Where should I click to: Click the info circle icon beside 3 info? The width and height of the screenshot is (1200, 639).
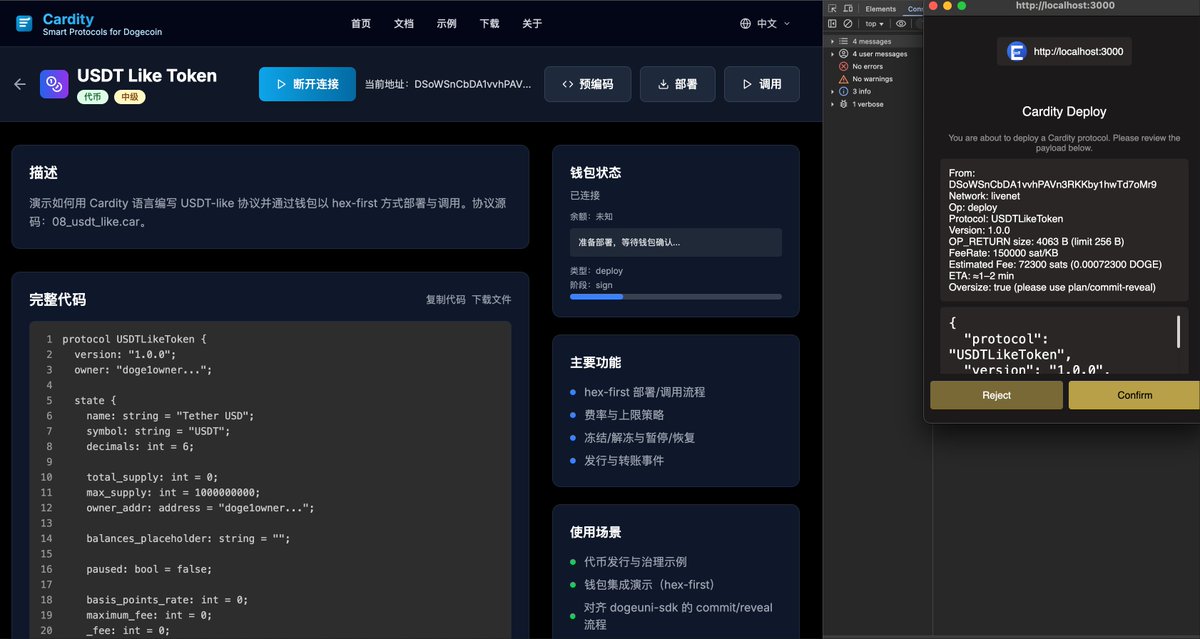(x=843, y=91)
